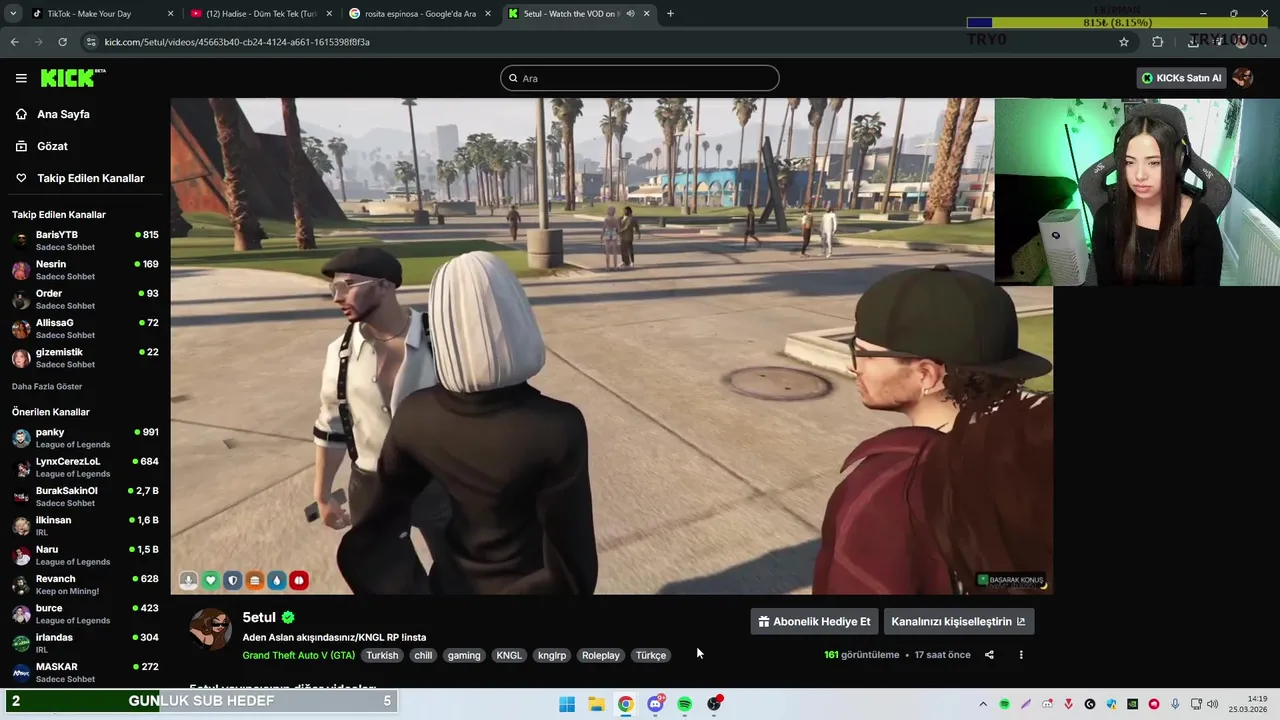Mute the Kick tab audio icon
The height and width of the screenshot is (720, 1280).
pos(630,14)
